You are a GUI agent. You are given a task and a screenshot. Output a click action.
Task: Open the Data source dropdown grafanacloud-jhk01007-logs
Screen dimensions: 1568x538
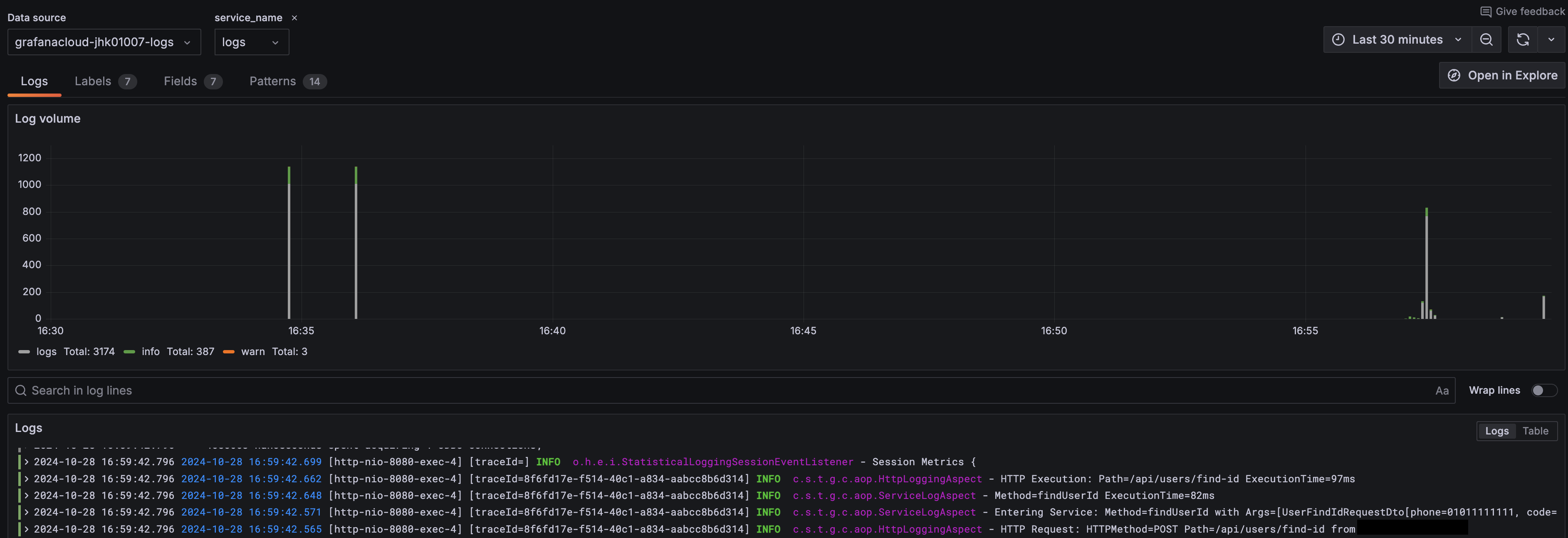tap(104, 42)
